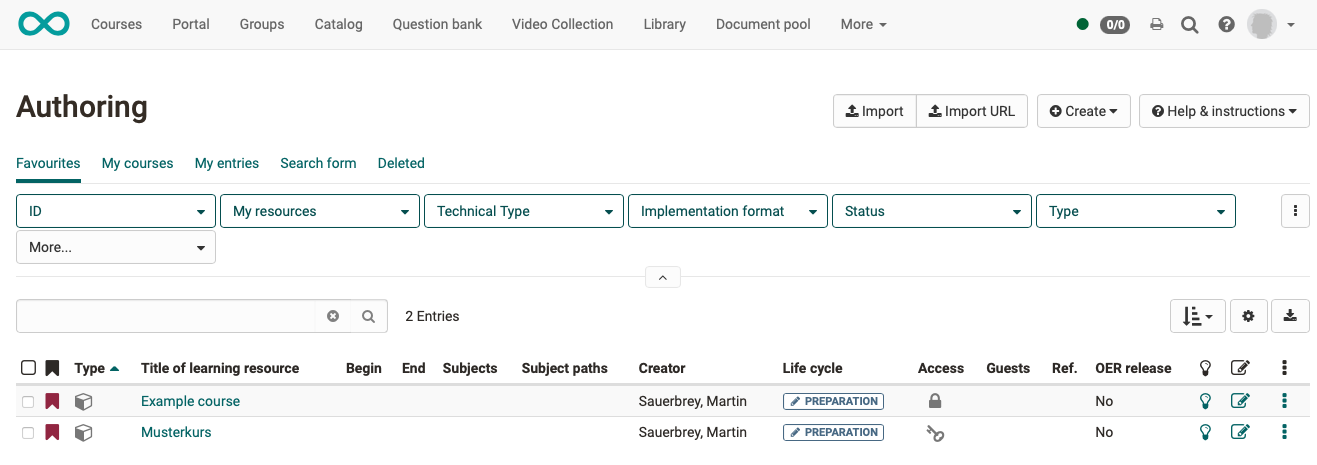Tick the checkbox for Example course
Viewport: 1317px width, 465px height.
click(x=28, y=401)
